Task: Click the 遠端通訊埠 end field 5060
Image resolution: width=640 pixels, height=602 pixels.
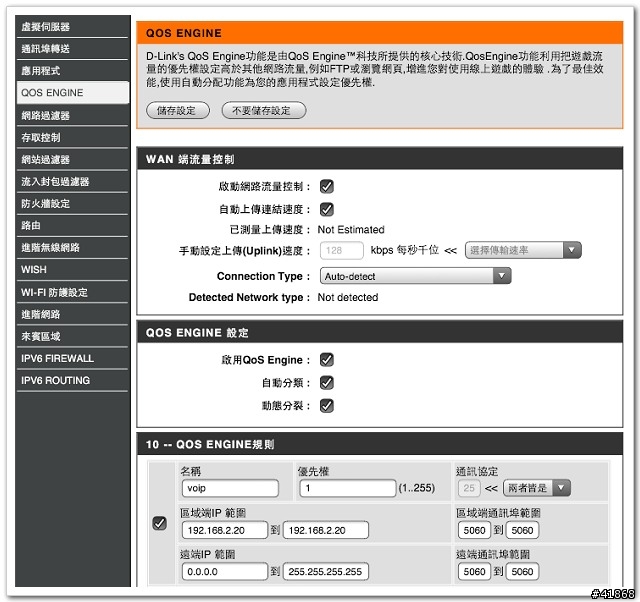Action: click(522, 571)
